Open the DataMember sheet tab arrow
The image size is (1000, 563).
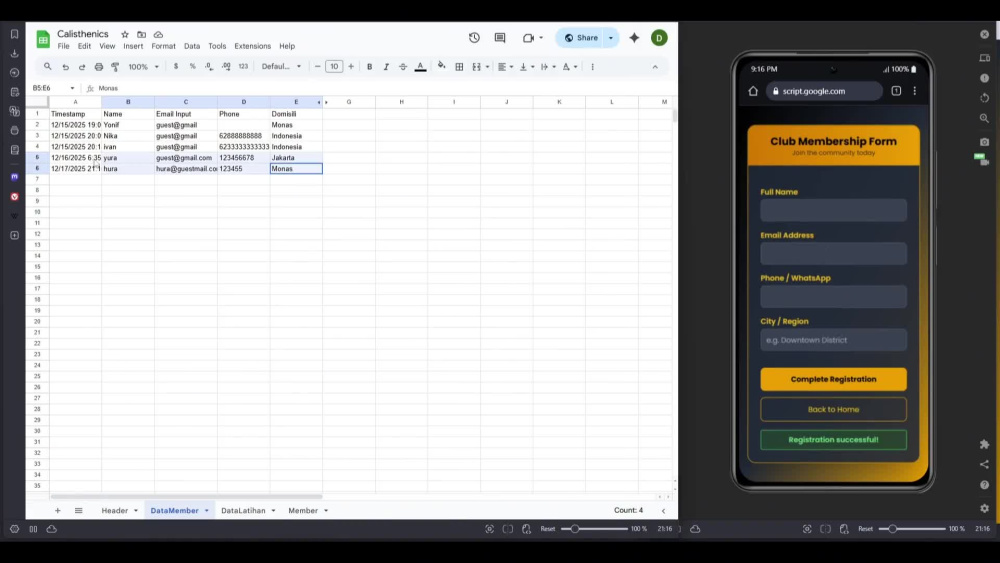[x=207, y=511]
